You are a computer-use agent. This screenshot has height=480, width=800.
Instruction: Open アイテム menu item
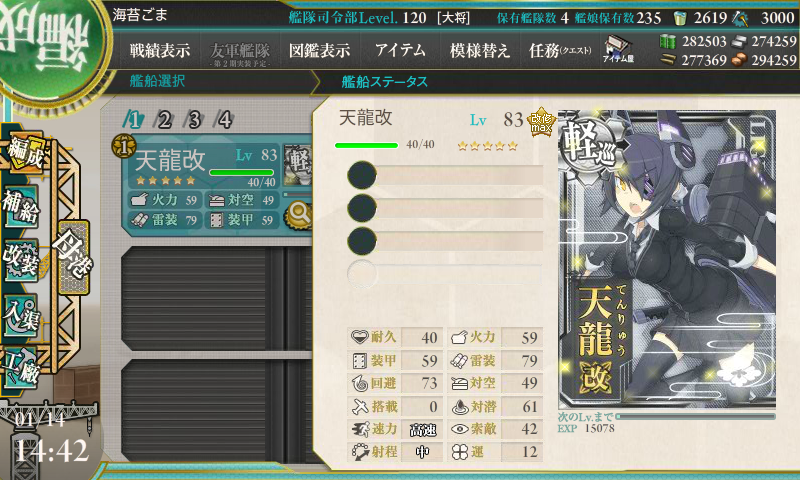[x=400, y=50]
